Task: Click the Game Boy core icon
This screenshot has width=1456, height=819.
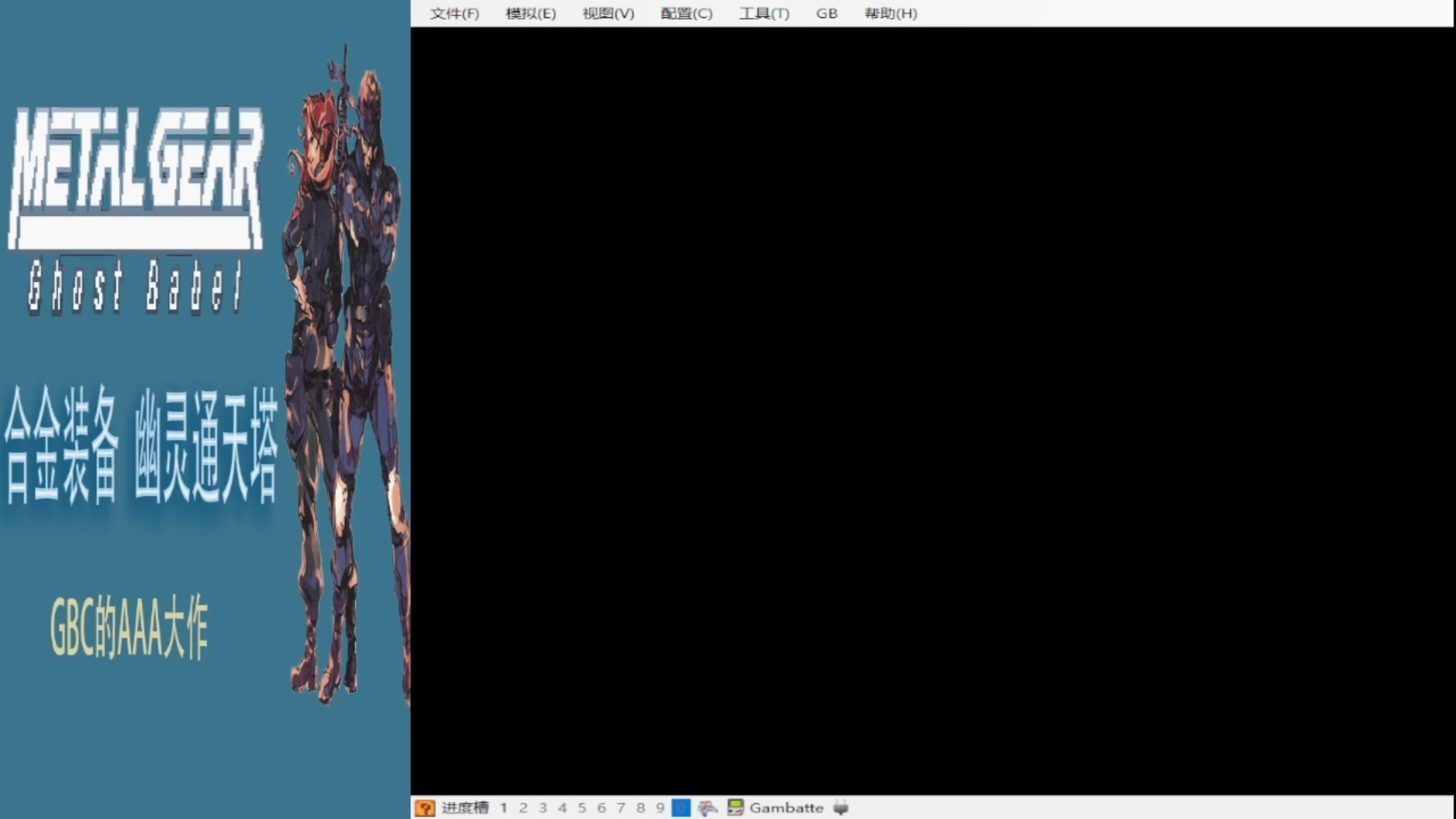Action: pyautogui.click(x=735, y=808)
